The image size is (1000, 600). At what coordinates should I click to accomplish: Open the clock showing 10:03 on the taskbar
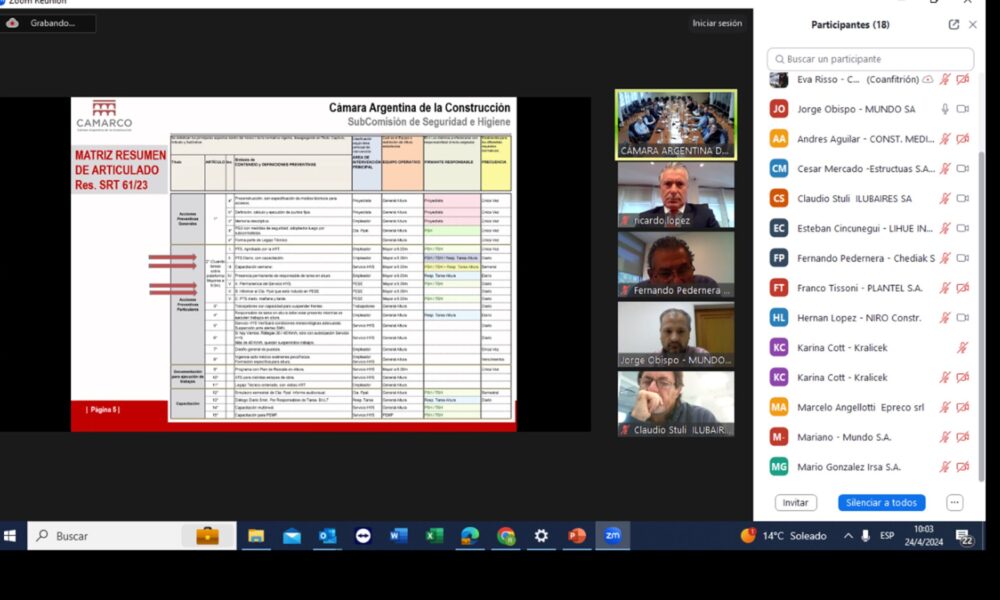pyautogui.click(x=923, y=536)
